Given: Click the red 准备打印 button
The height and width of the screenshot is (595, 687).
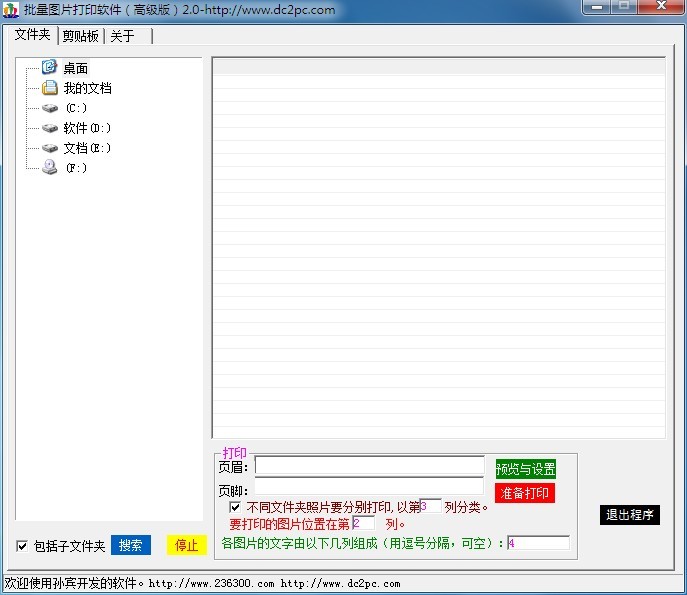Looking at the screenshot, I should pyautogui.click(x=524, y=493).
